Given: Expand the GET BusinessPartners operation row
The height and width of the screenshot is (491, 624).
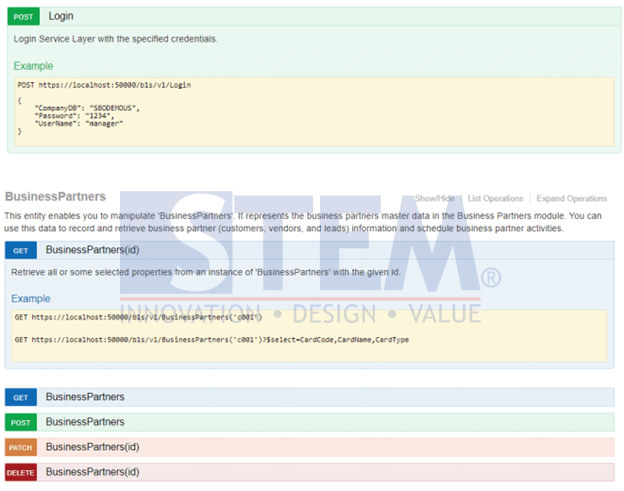Looking at the screenshot, I should pos(310,397).
